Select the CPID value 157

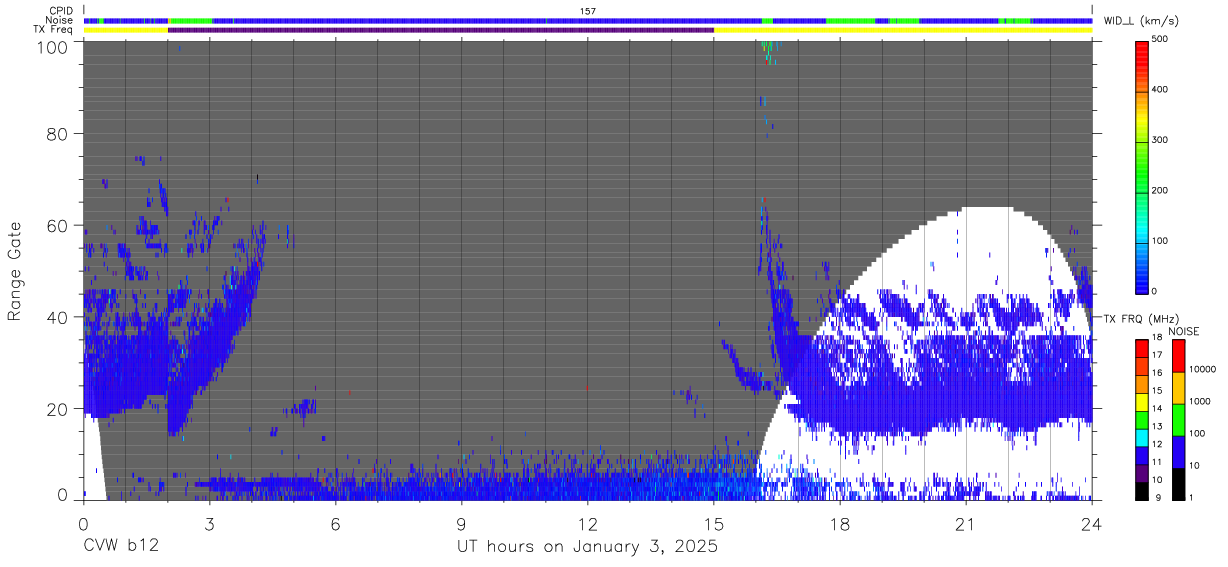(x=588, y=11)
